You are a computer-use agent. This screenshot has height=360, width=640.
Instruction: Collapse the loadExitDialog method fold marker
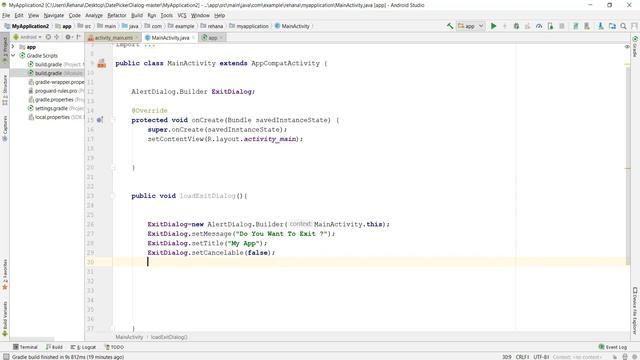coord(113,196)
